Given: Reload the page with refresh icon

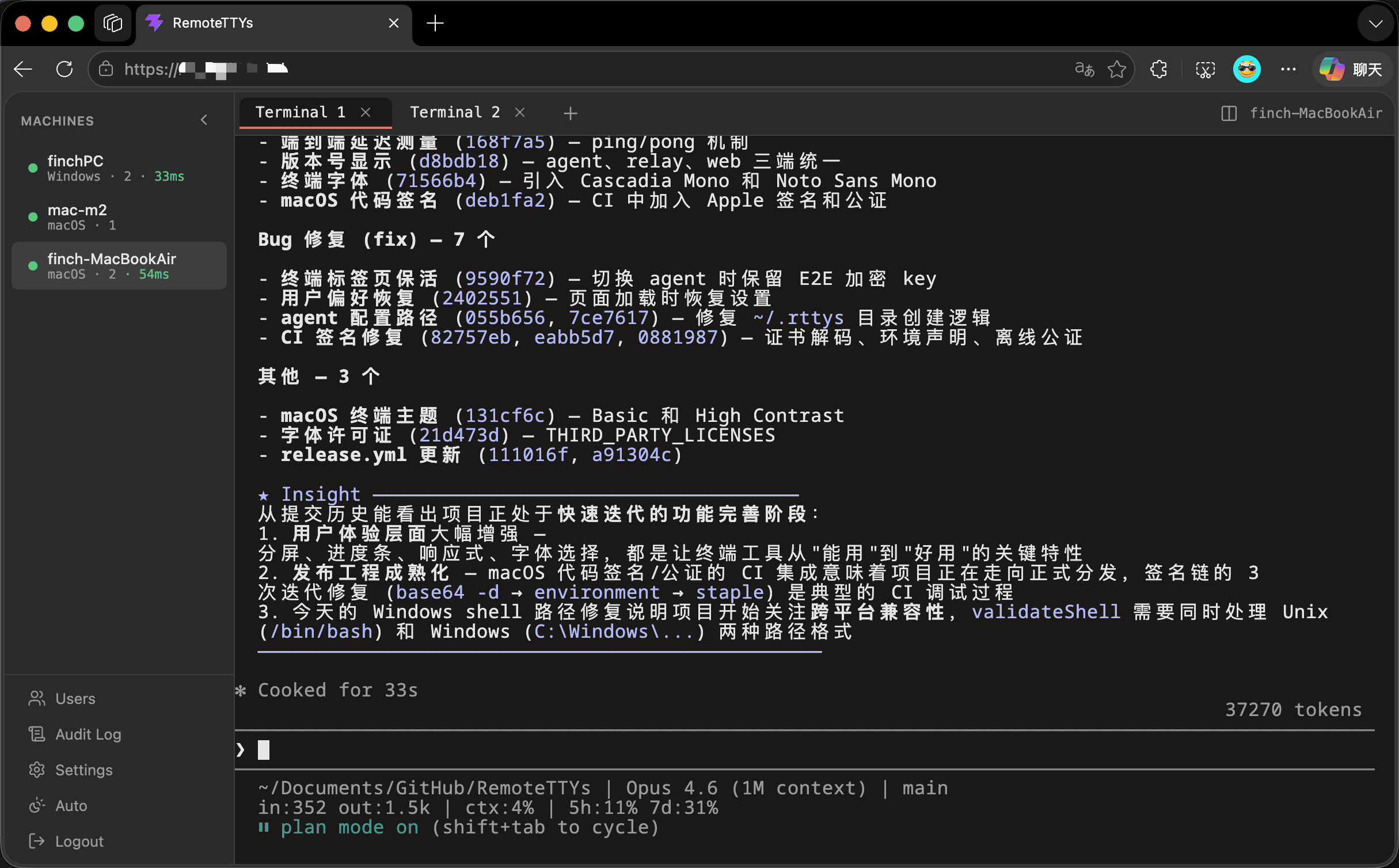Looking at the screenshot, I should (64, 70).
